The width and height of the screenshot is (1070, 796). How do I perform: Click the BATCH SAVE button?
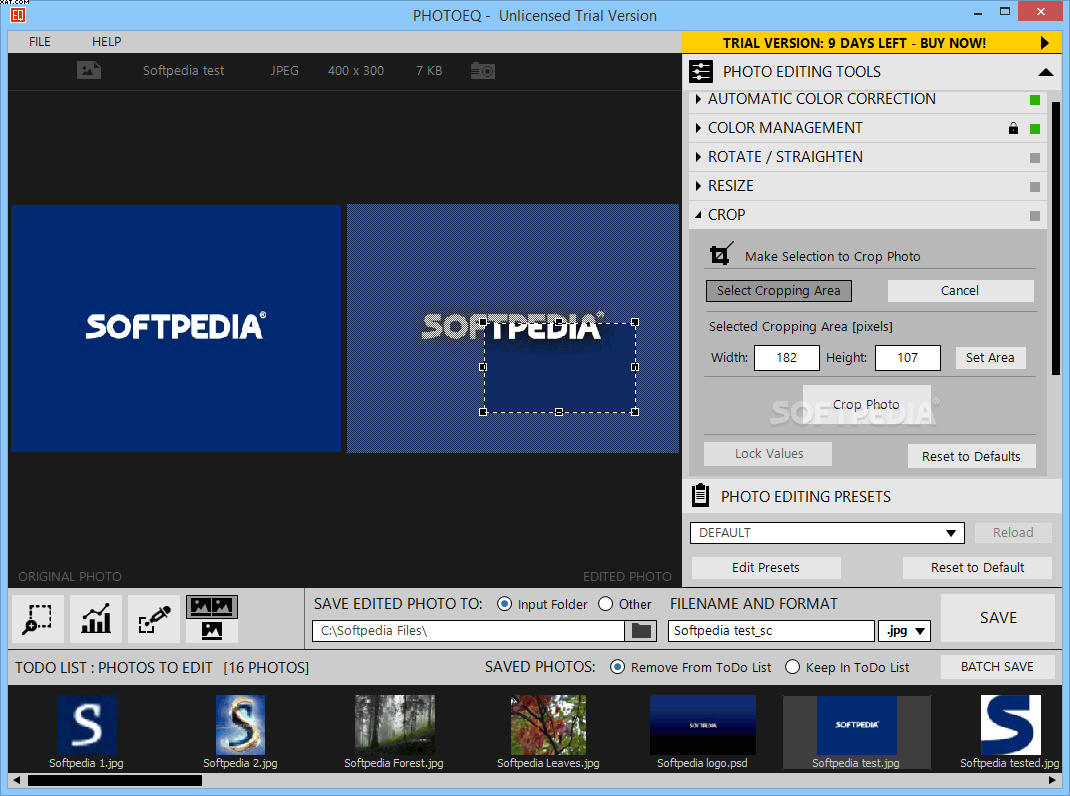(997, 667)
